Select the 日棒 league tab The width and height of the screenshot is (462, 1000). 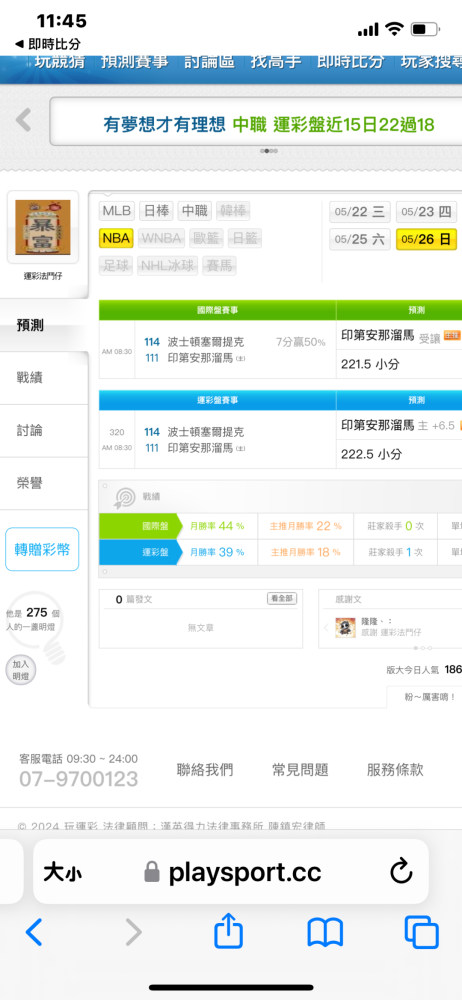pos(155,210)
